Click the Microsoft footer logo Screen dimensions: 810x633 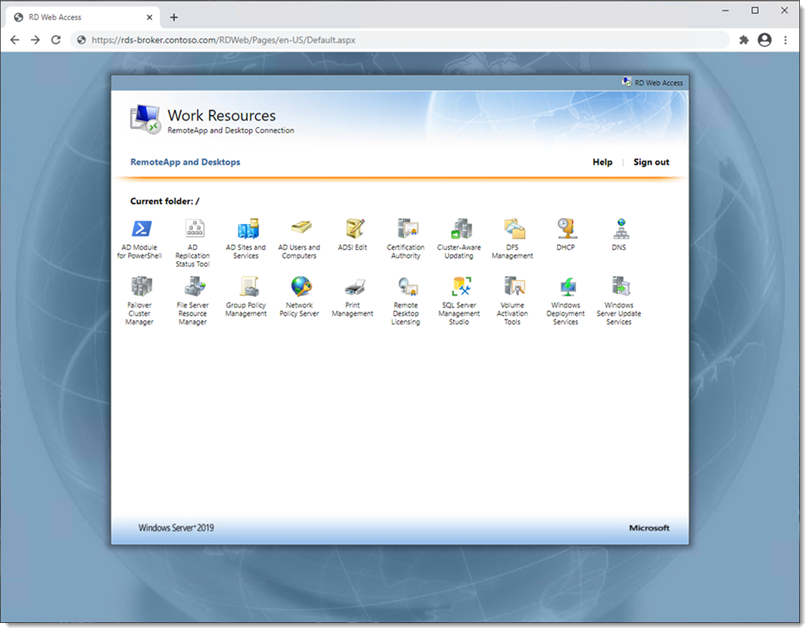(x=650, y=528)
